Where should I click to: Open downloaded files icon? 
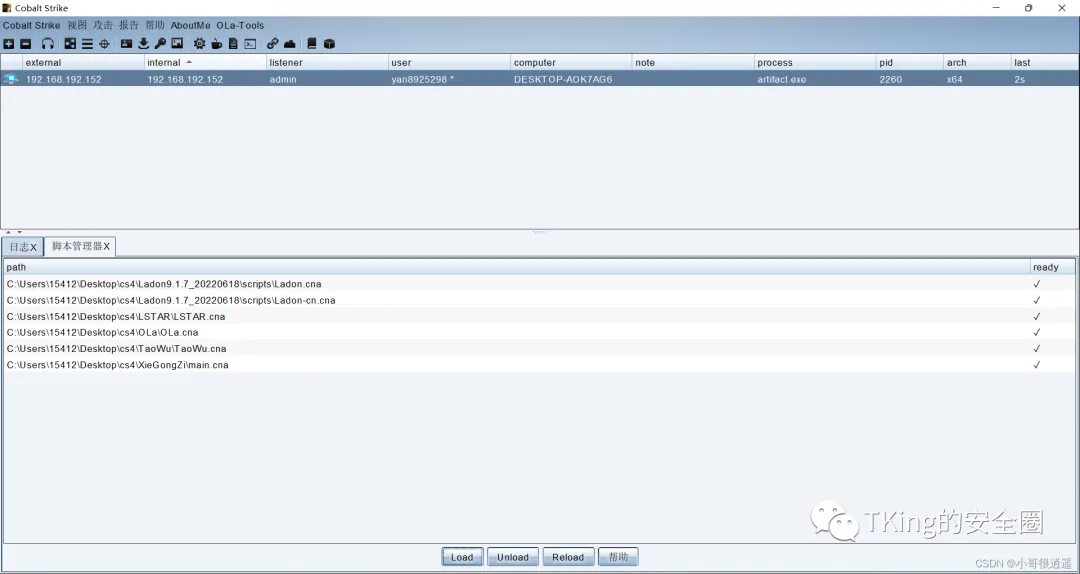click(x=143, y=44)
